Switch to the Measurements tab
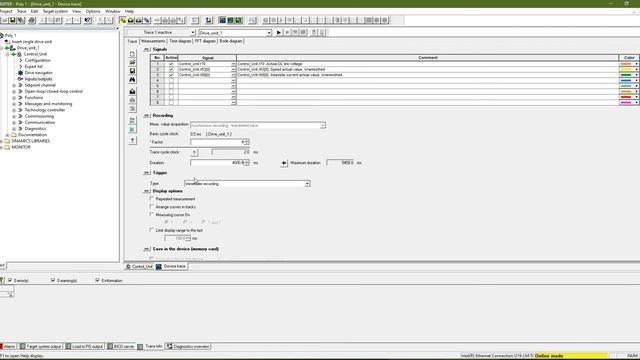Image resolution: width=640 pixels, height=360 pixels. [153, 41]
